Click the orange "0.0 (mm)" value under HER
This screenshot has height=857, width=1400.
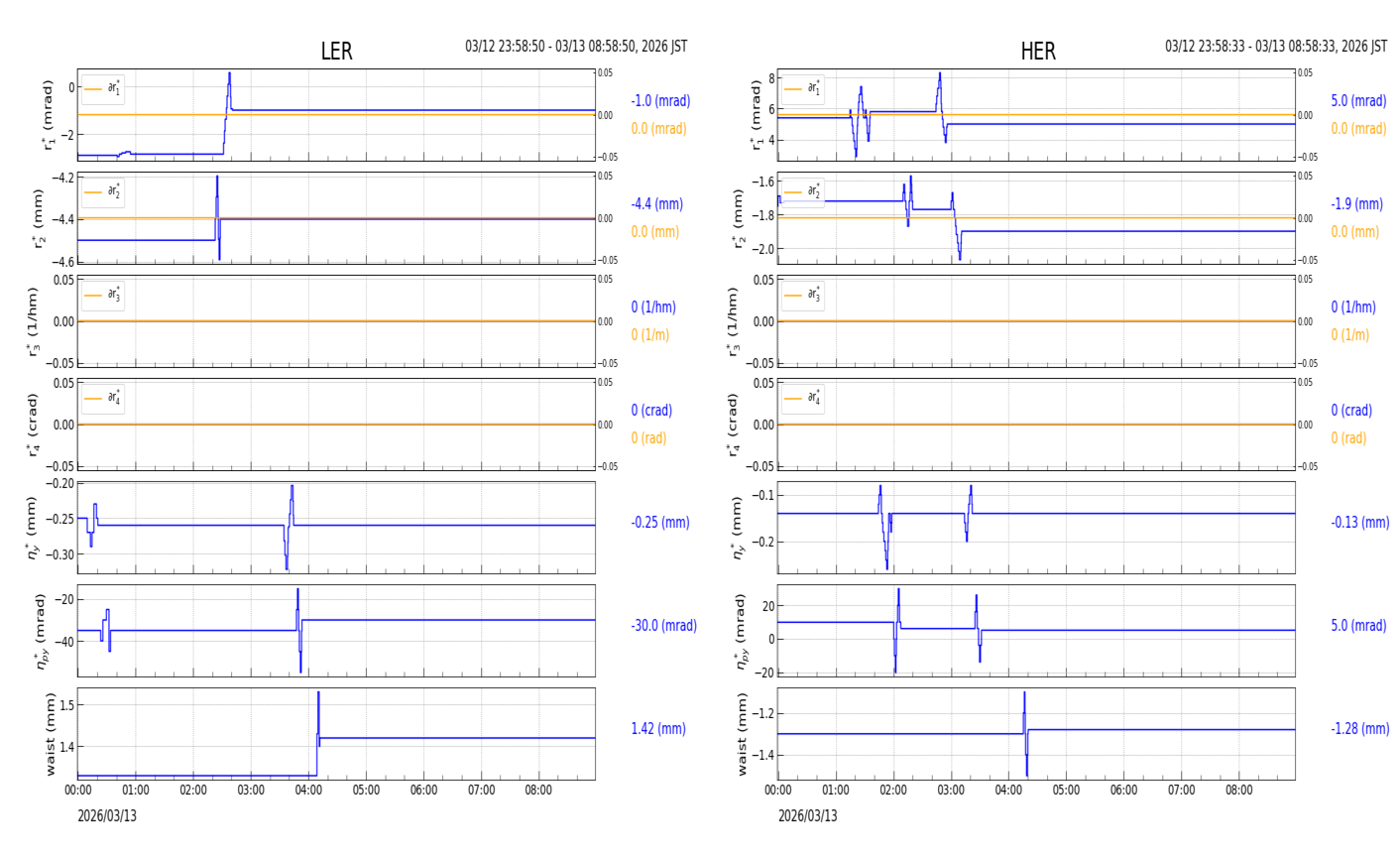1354,232
